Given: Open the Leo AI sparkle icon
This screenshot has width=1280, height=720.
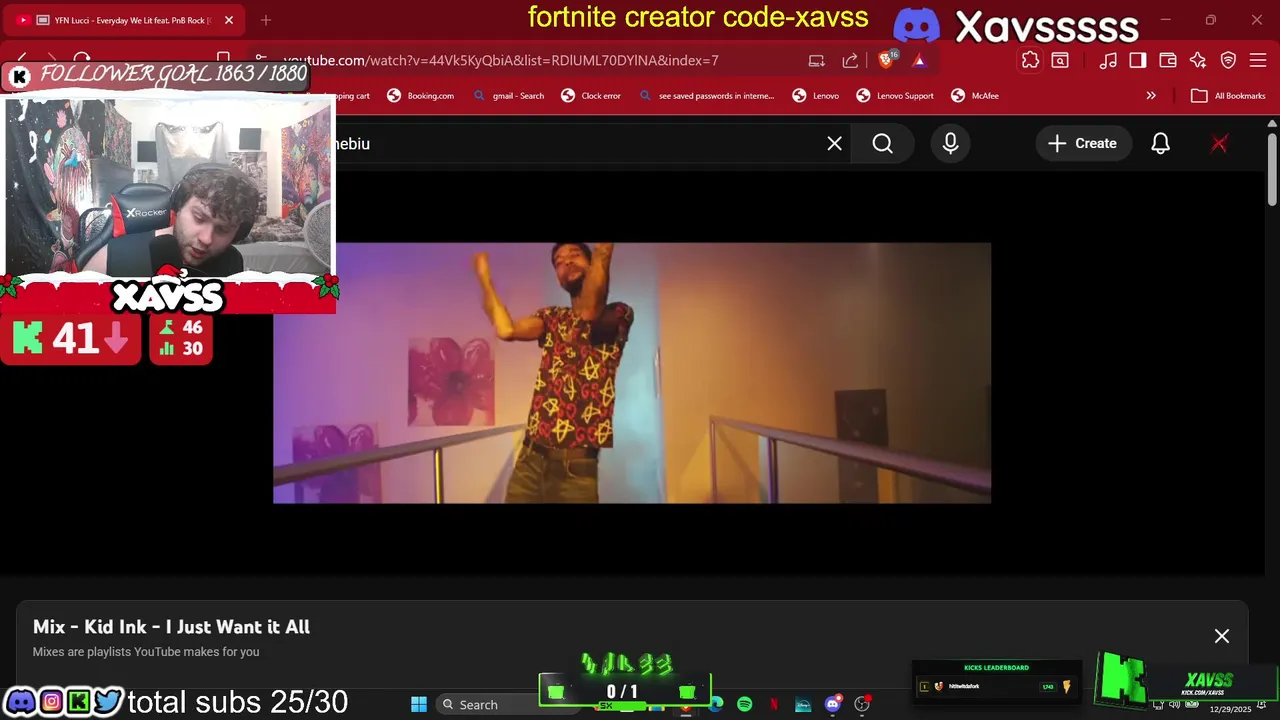Looking at the screenshot, I should click(x=1198, y=60).
